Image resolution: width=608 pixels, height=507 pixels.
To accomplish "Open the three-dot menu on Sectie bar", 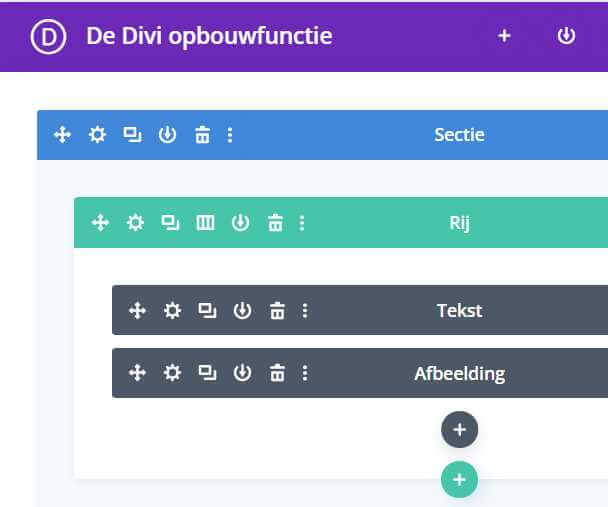I will [x=231, y=135].
